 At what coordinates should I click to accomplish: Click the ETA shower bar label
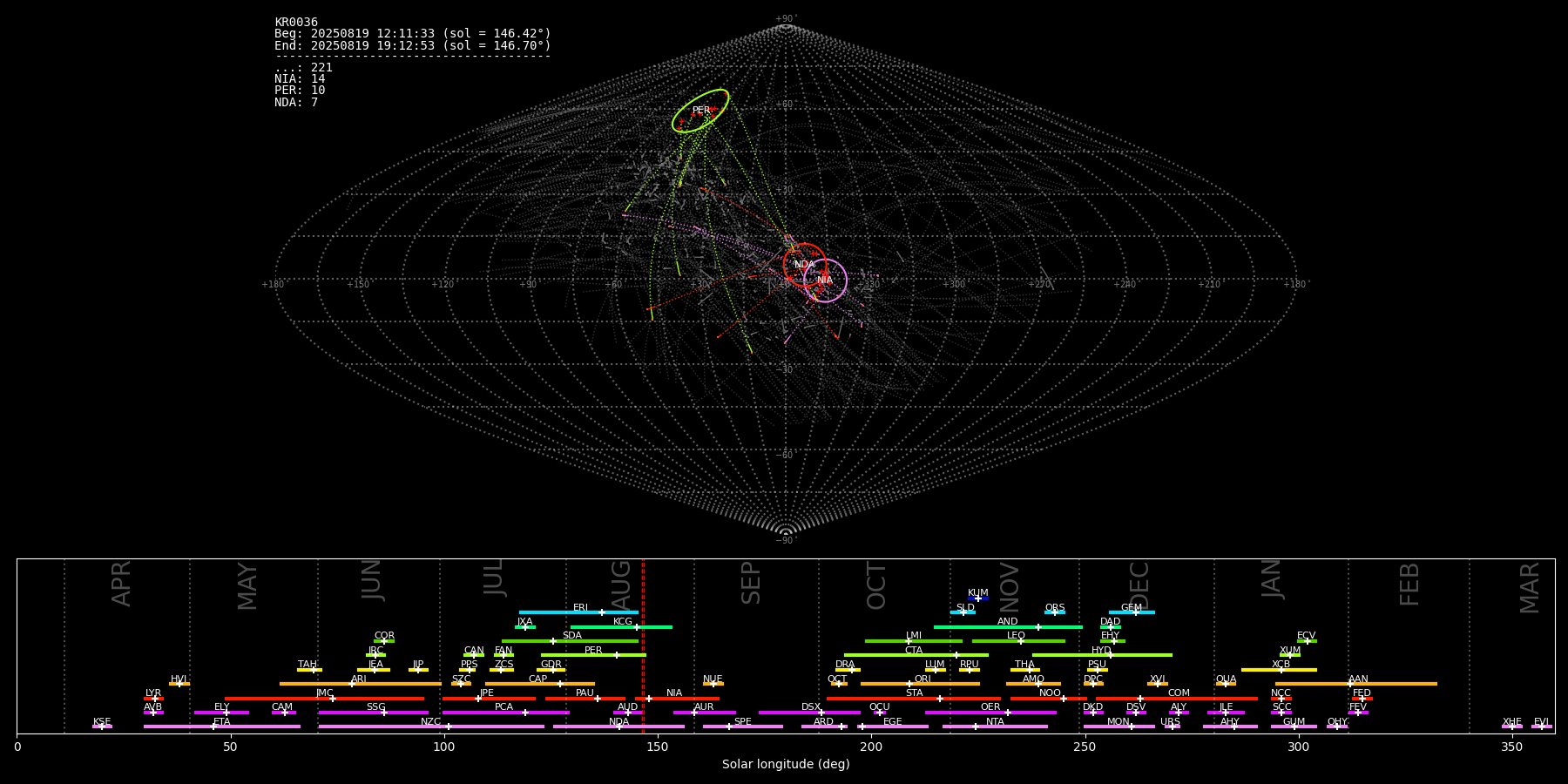tap(222, 722)
